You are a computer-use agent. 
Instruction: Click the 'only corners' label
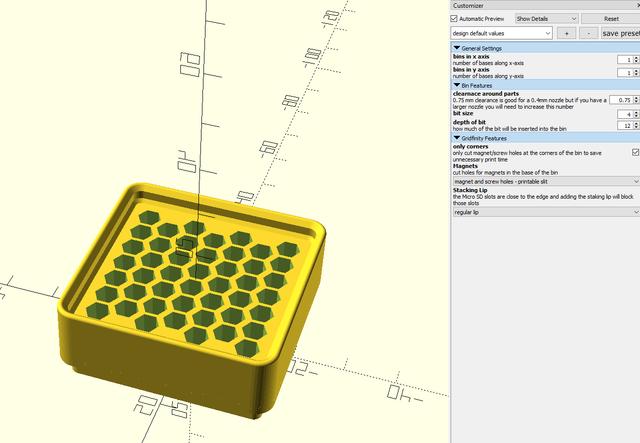point(470,146)
